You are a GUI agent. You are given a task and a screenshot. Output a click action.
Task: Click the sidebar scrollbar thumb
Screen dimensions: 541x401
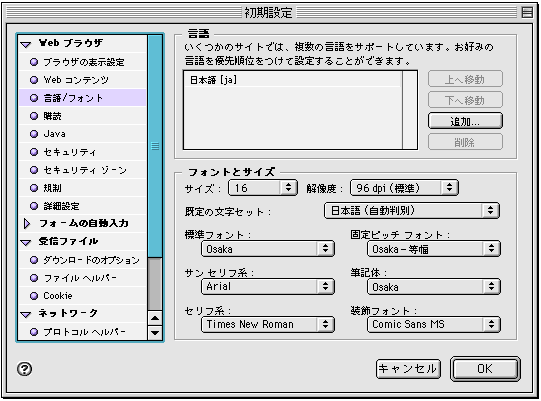tap(155, 146)
